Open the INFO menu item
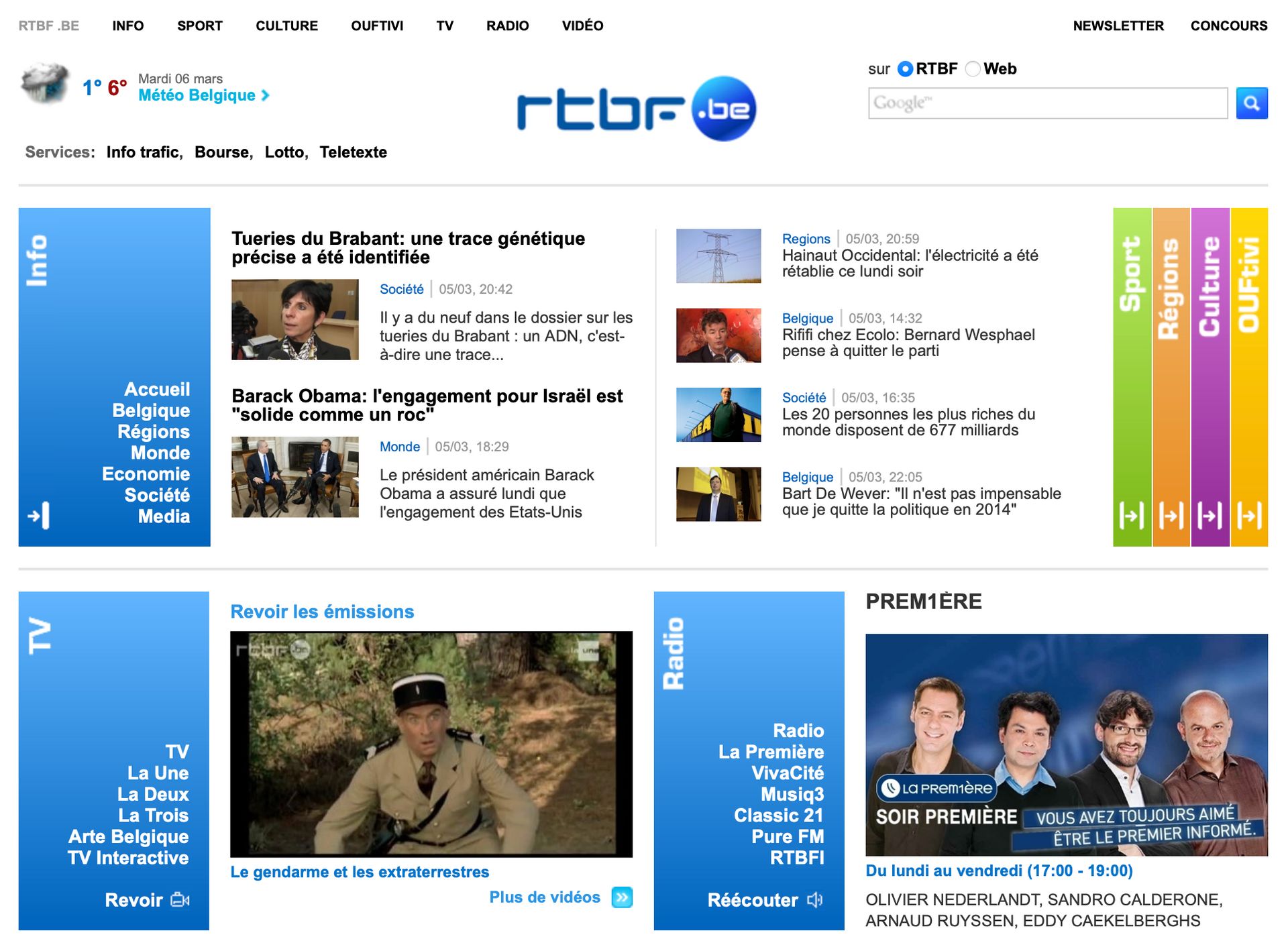 128,25
